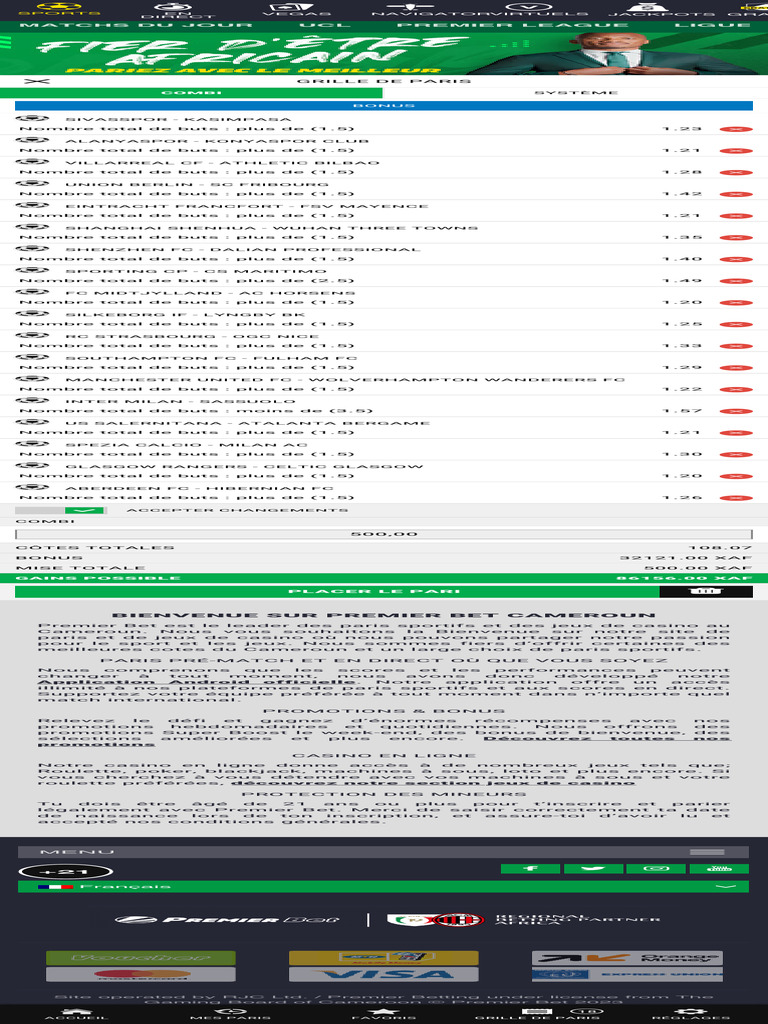Remove the Manchester United - Wolverhampton bet

[736, 389]
